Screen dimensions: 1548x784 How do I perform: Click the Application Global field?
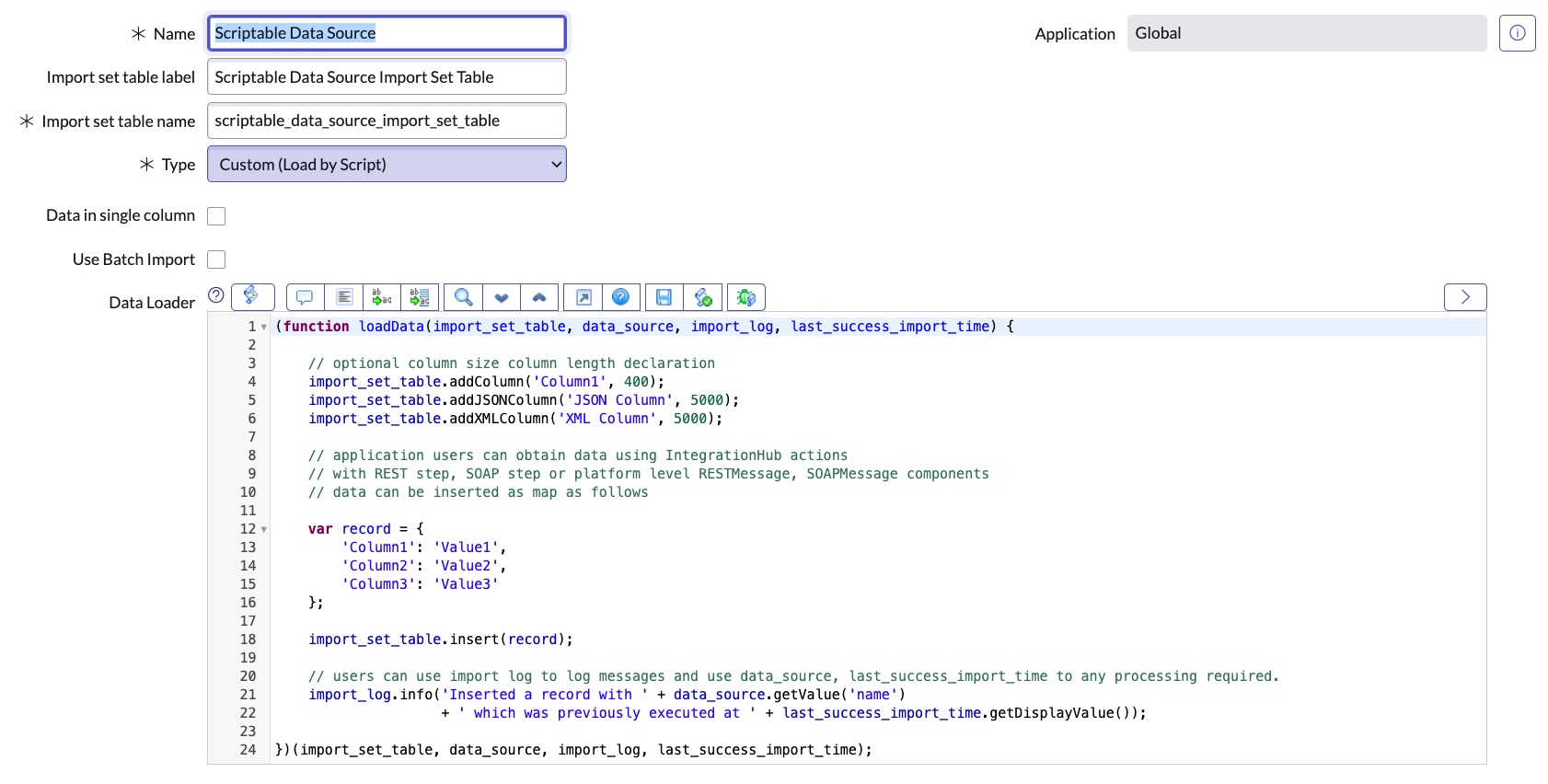tap(1307, 33)
